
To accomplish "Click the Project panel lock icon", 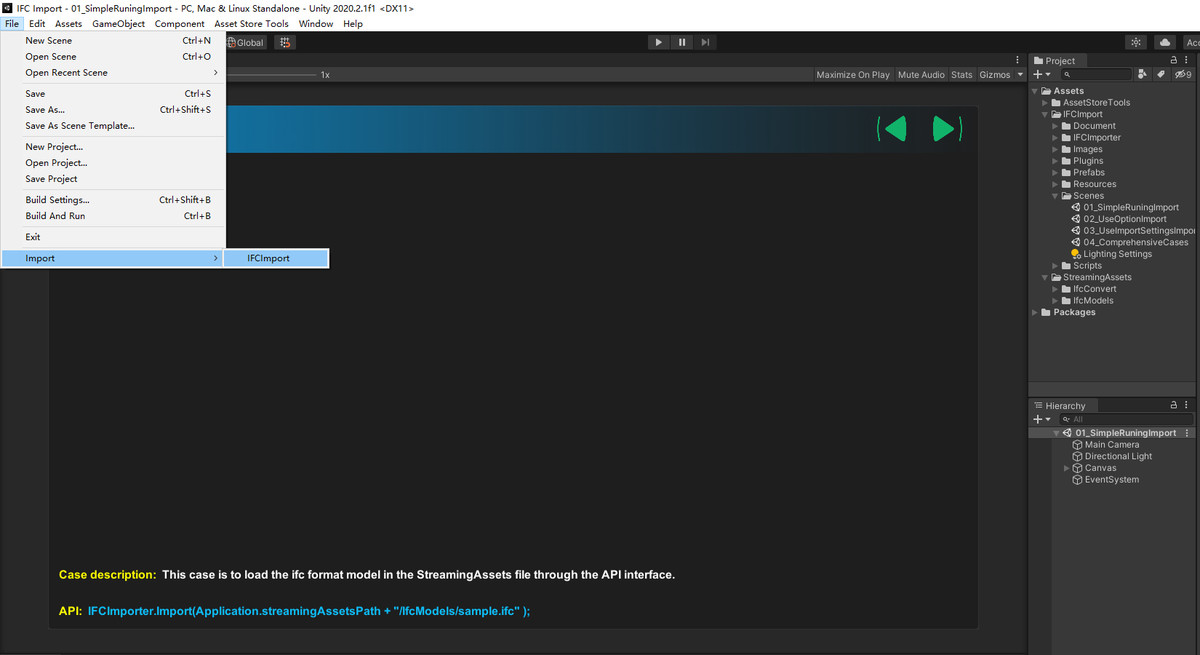I will (x=1173, y=61).
